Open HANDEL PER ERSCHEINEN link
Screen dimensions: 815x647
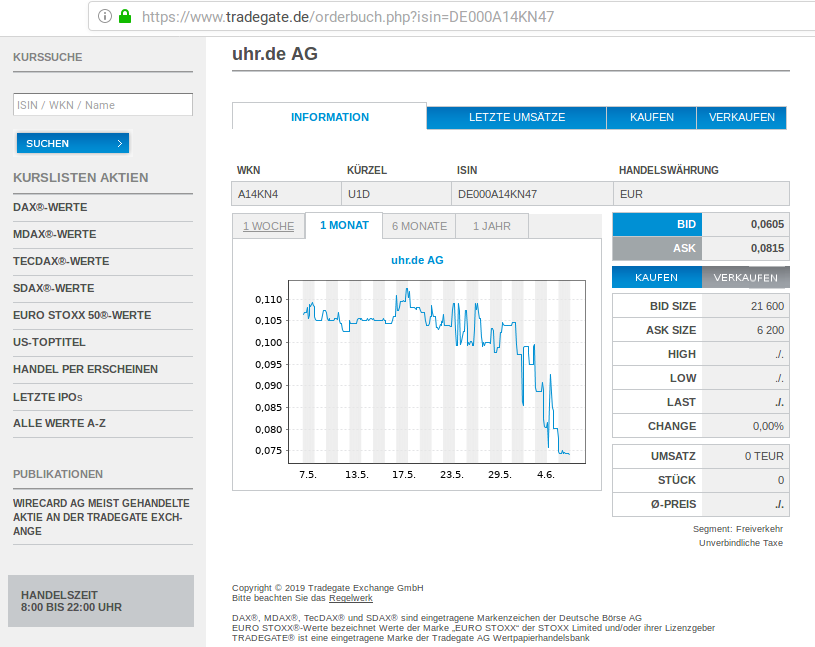[85, 369]
